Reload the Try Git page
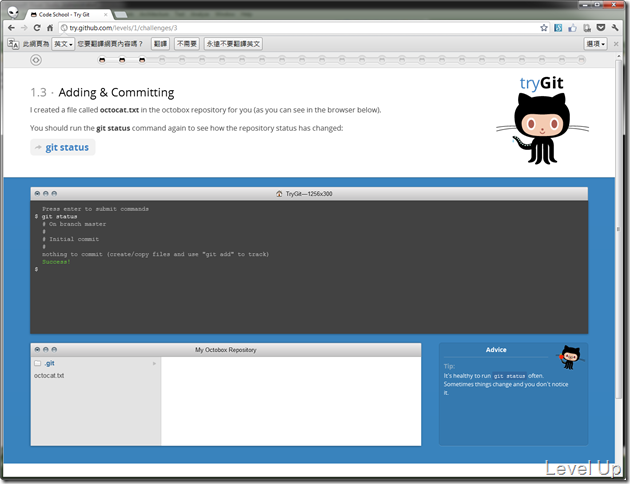 click(37, 28)
